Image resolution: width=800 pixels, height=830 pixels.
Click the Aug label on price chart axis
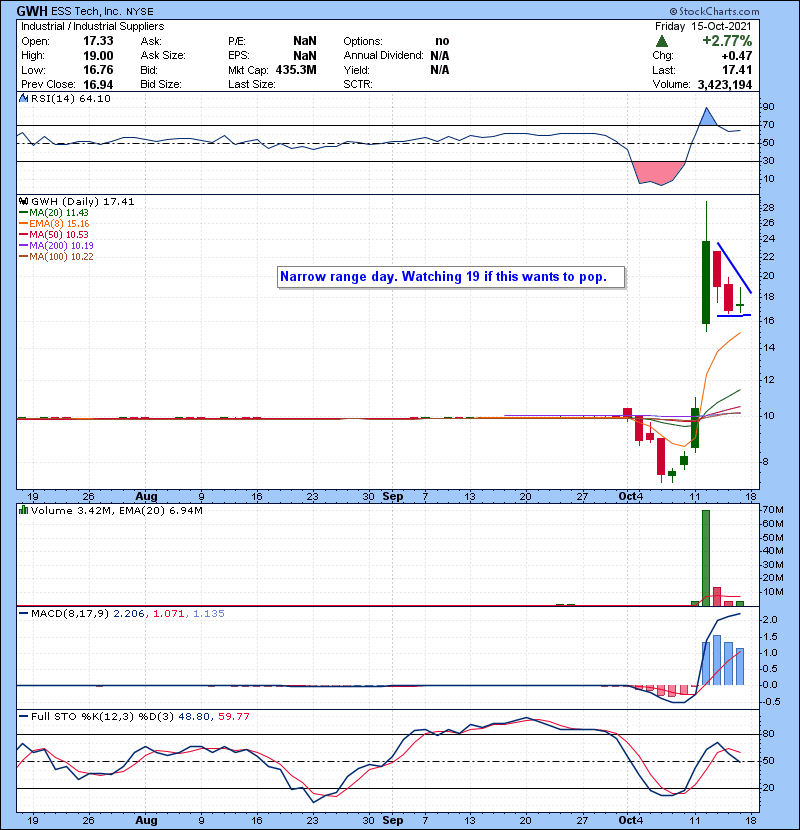pyautogui.click(x=146, y=497)
